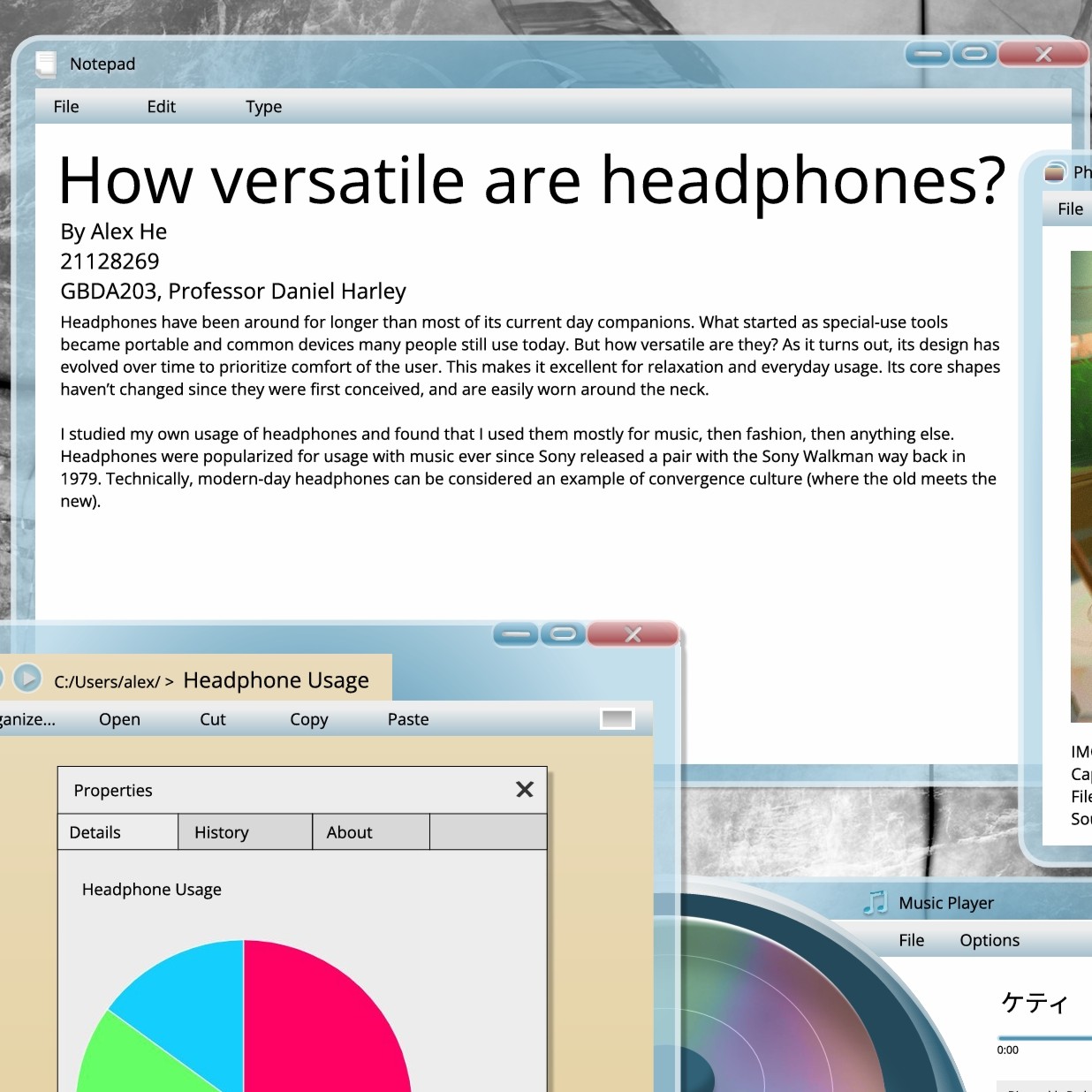Maximize the Notepad window
Image resolution: width=1092 pixels, height=1092 pixels.
pyautogui.click(x=974, y=54)
